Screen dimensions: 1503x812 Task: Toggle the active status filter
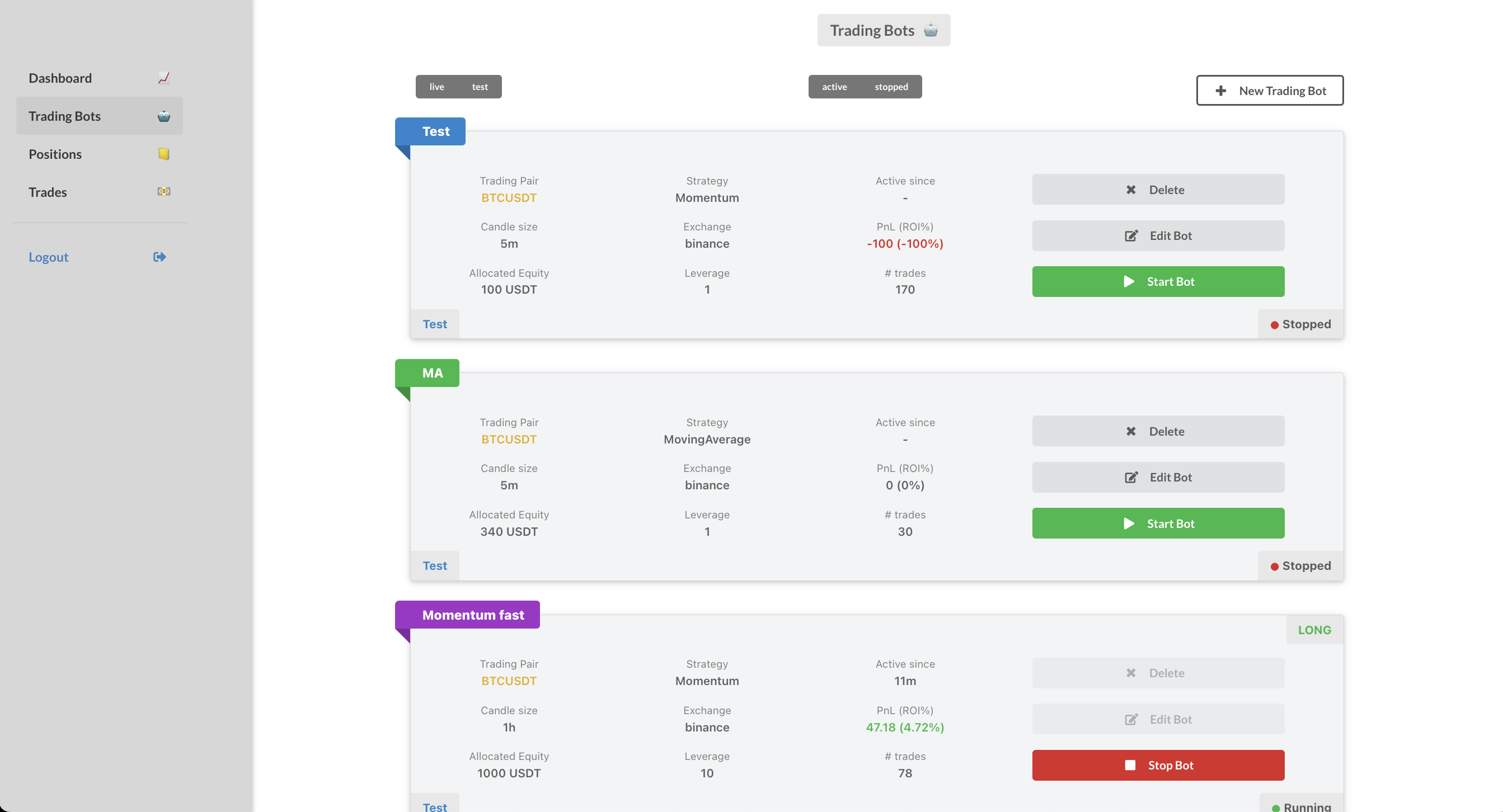(x=834, y=87)
